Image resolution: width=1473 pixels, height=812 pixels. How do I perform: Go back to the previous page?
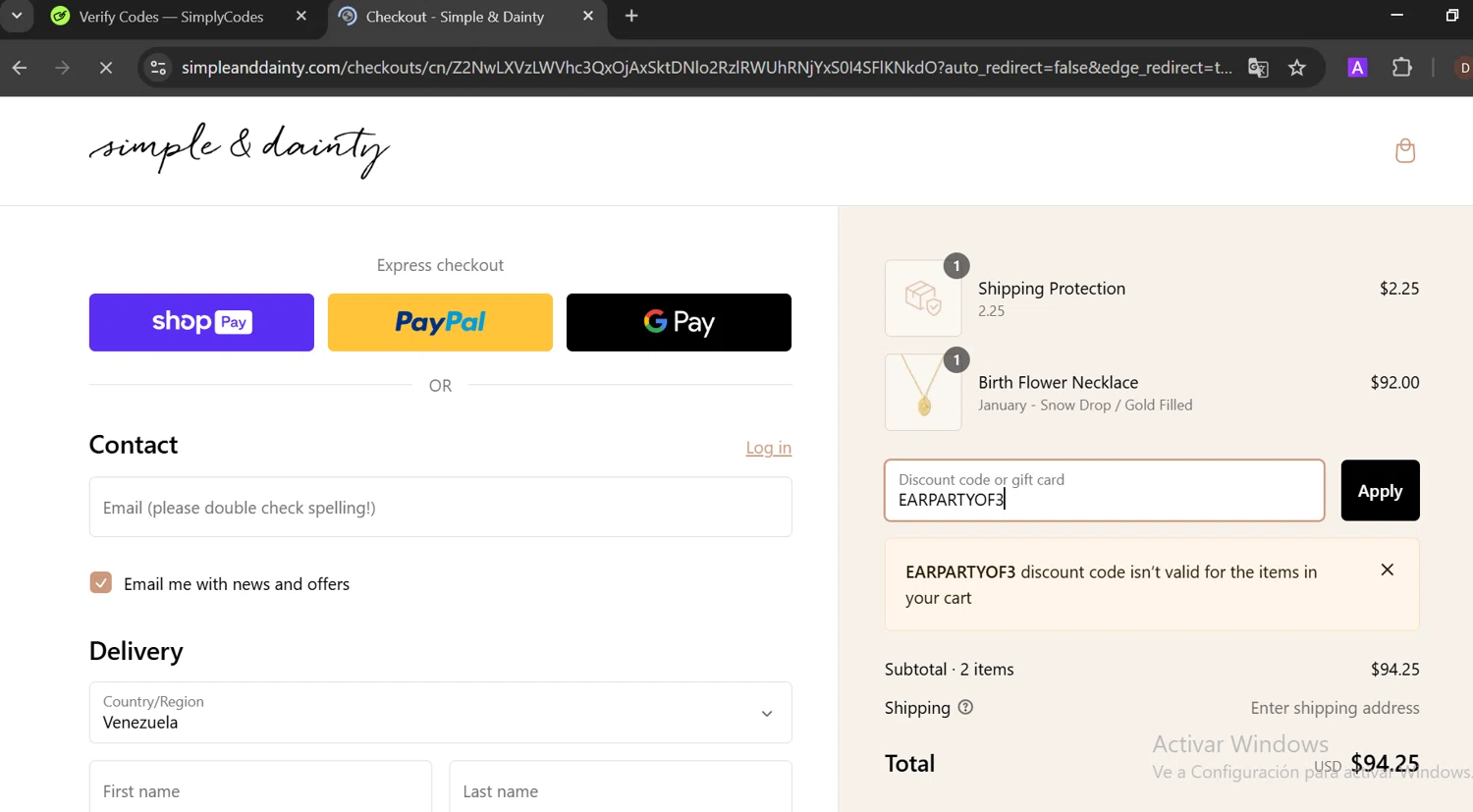click(x=20, y=68)
